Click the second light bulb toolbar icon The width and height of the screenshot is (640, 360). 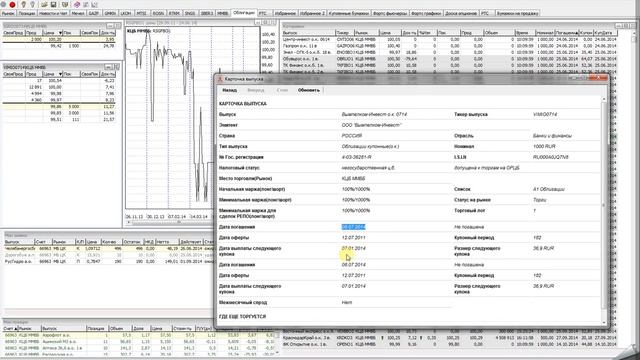[32, 4]
